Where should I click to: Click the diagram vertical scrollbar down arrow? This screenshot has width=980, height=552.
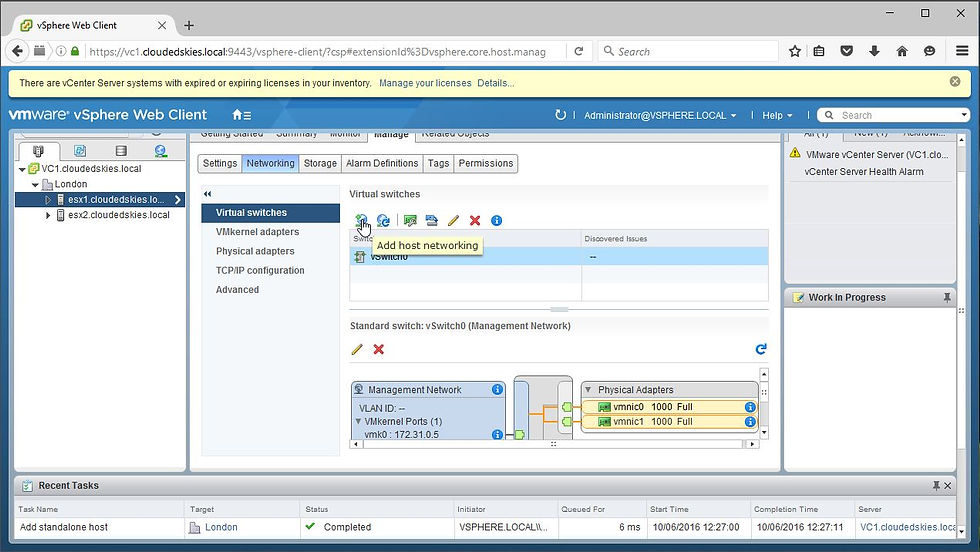tap(764, 433)
